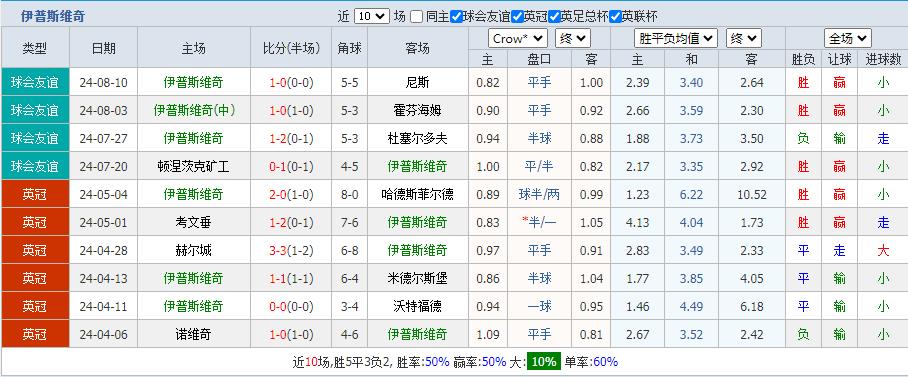Uncheck the 球会友谊 filter checkbox

[x=456, y=17]
